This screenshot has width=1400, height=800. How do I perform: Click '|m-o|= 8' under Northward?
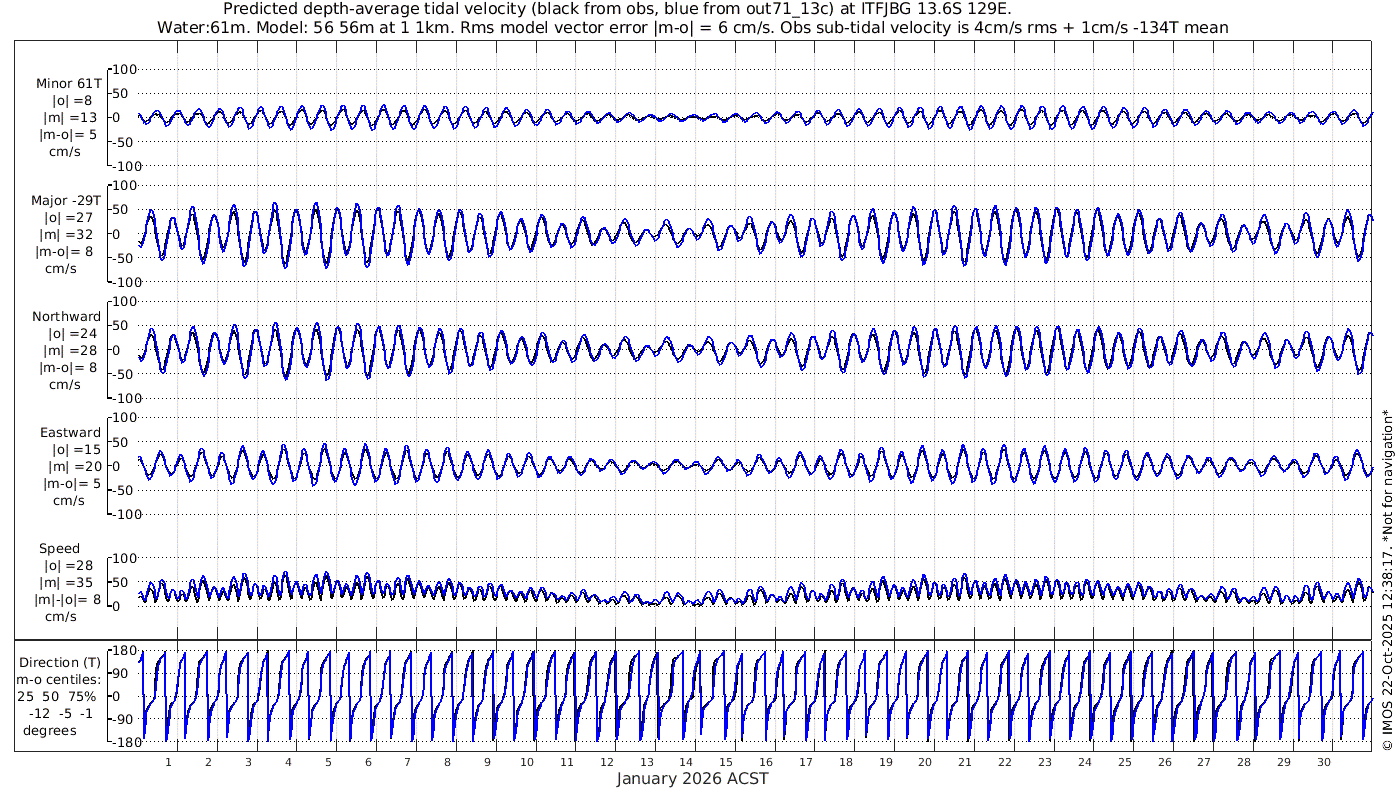tap(66, 367)
